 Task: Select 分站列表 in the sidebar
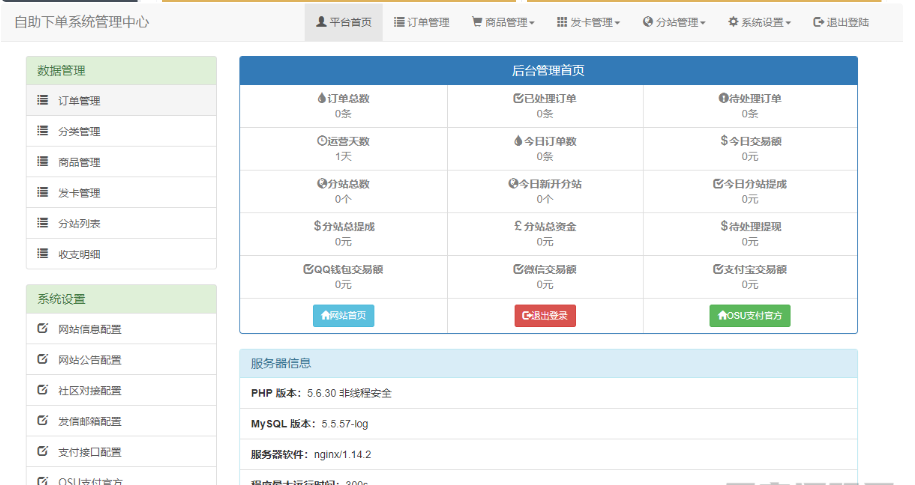point(121,223)
